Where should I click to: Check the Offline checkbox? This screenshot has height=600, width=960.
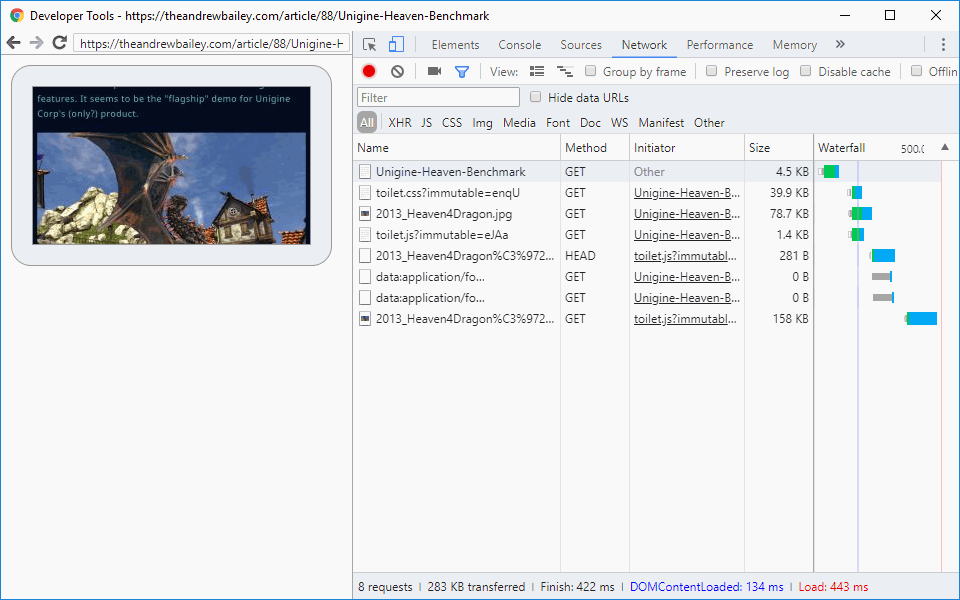pos(916,71)
